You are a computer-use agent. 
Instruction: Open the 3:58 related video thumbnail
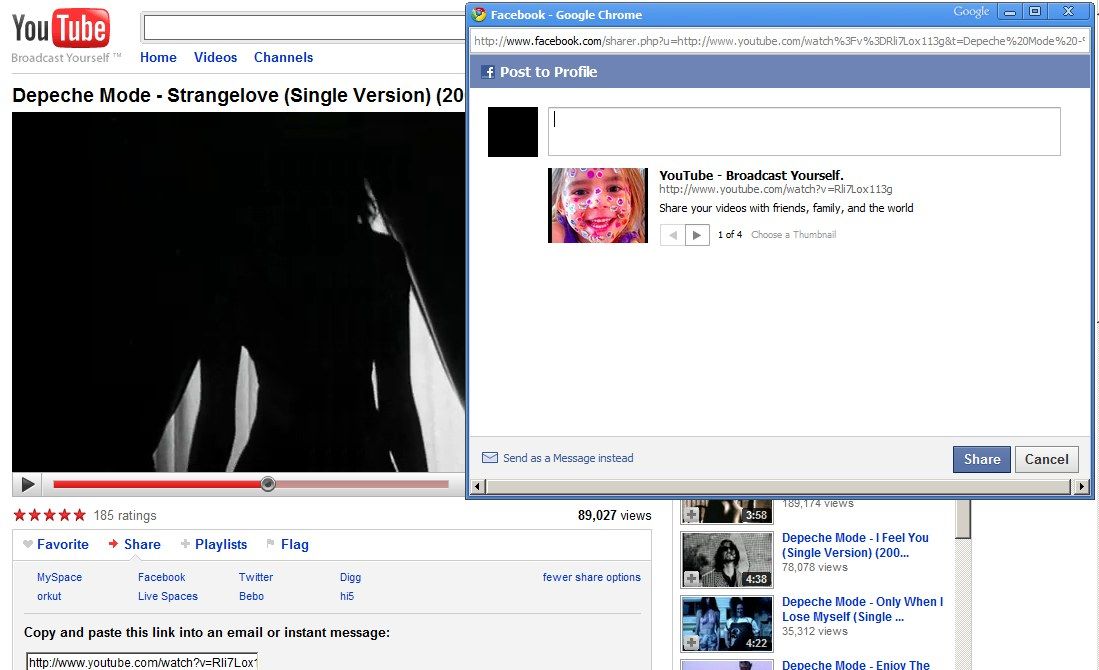[x=727, y=512]
